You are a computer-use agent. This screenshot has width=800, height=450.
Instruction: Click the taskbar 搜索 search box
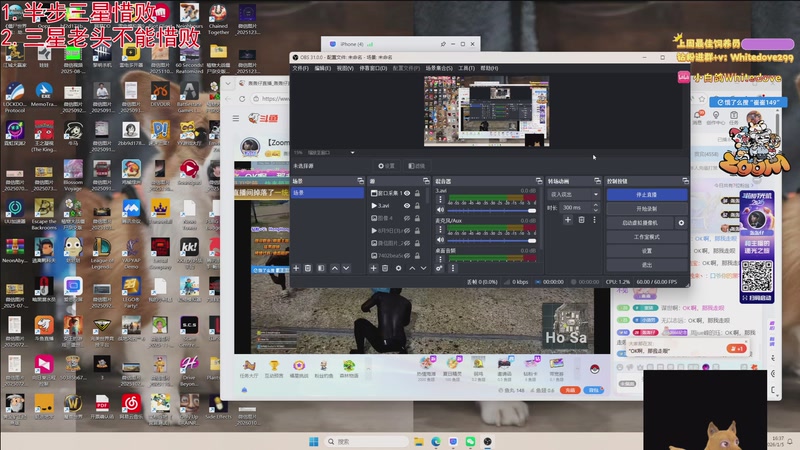tap(367, 441)
